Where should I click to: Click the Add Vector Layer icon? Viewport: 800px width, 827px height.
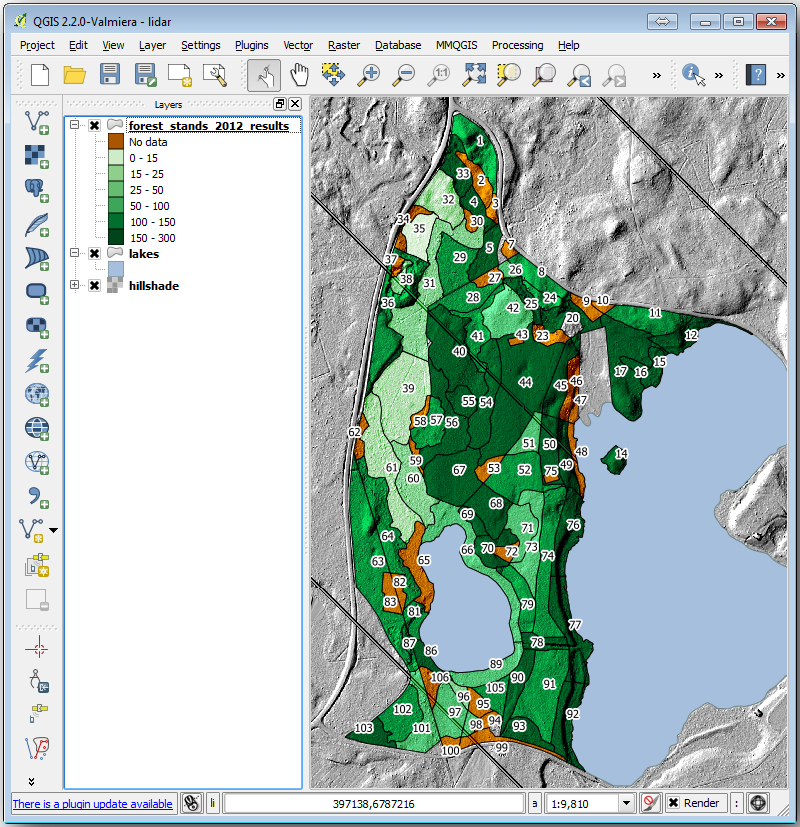[38, 121]
